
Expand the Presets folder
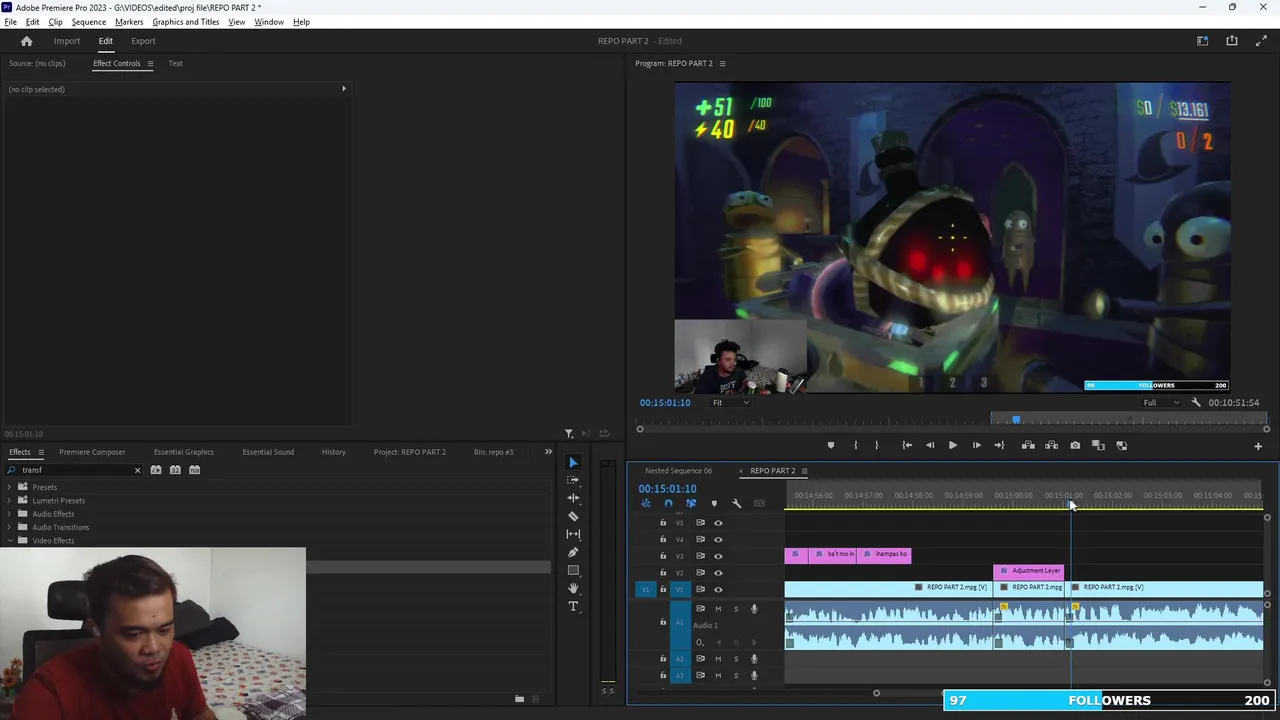pyautogui.click(x=10, y=487)
